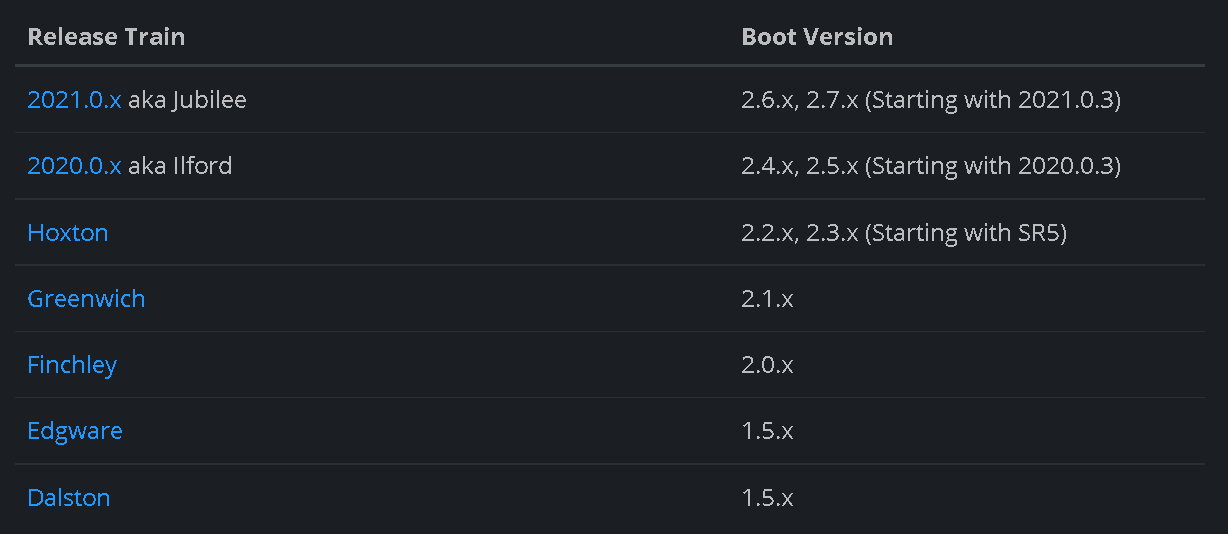The height and width of the screenshot is (534, 1228).
Task: Click the 'aka Ilford' text
Action: [180, 166]
